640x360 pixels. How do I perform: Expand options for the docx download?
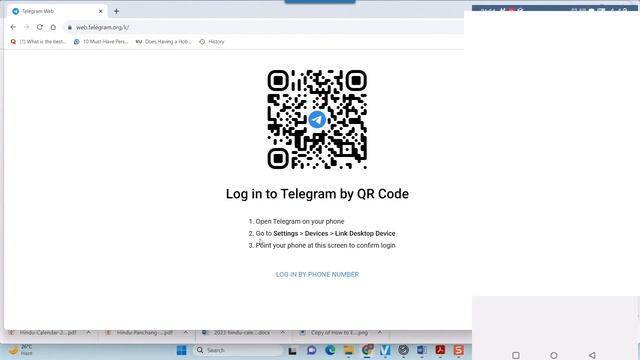coord(282,333)
